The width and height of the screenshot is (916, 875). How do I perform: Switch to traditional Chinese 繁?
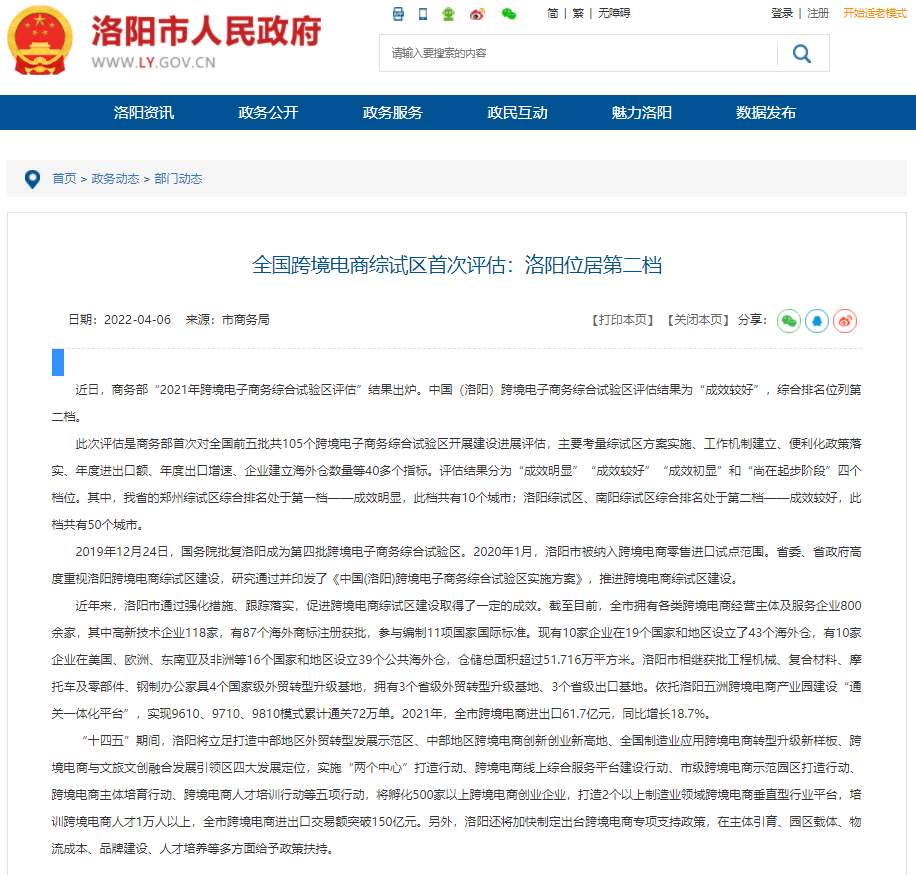pos(578,13)
